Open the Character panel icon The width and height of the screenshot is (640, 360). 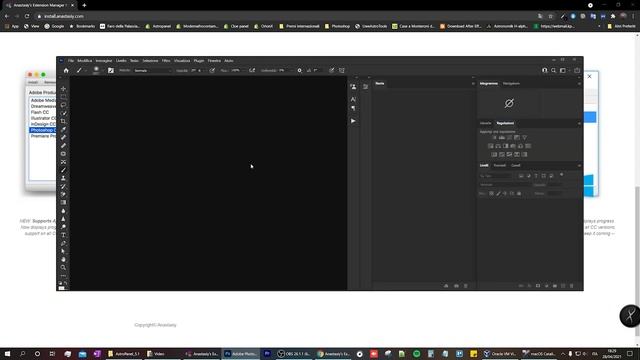pos(353,99)
